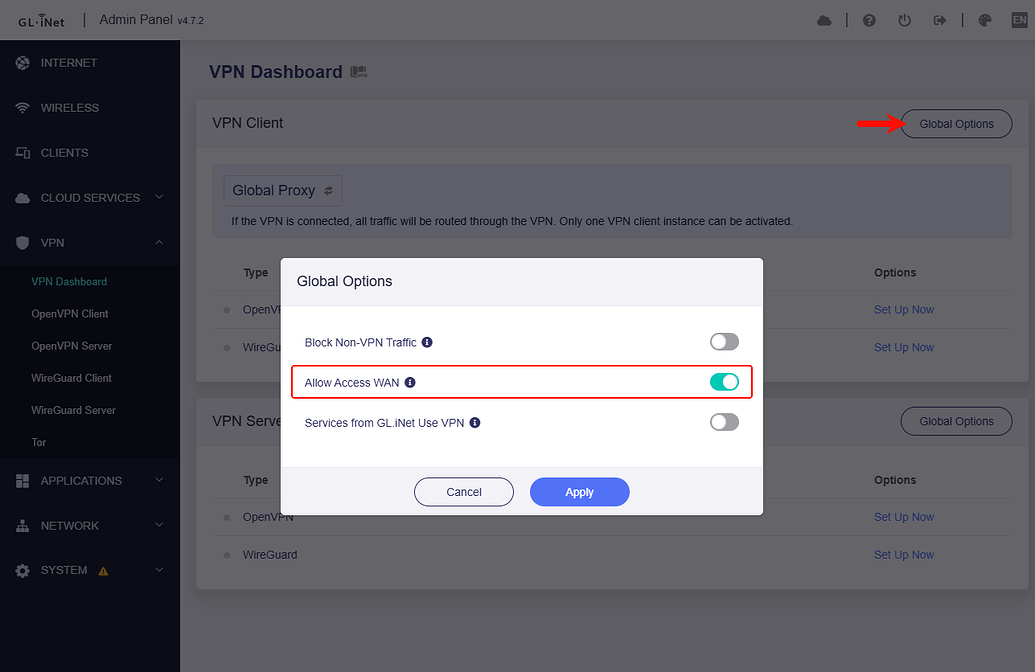
Task: Apply the Global Options settings
Action: pos(579,491)
